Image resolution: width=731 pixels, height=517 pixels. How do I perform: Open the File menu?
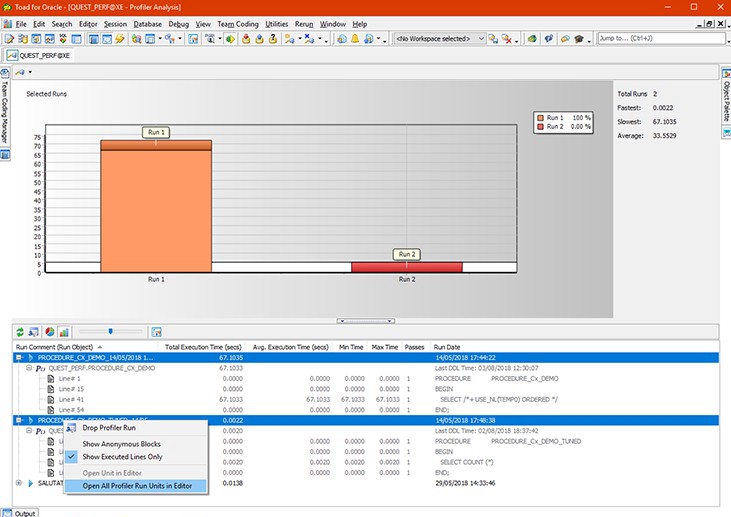click(21, 24)
